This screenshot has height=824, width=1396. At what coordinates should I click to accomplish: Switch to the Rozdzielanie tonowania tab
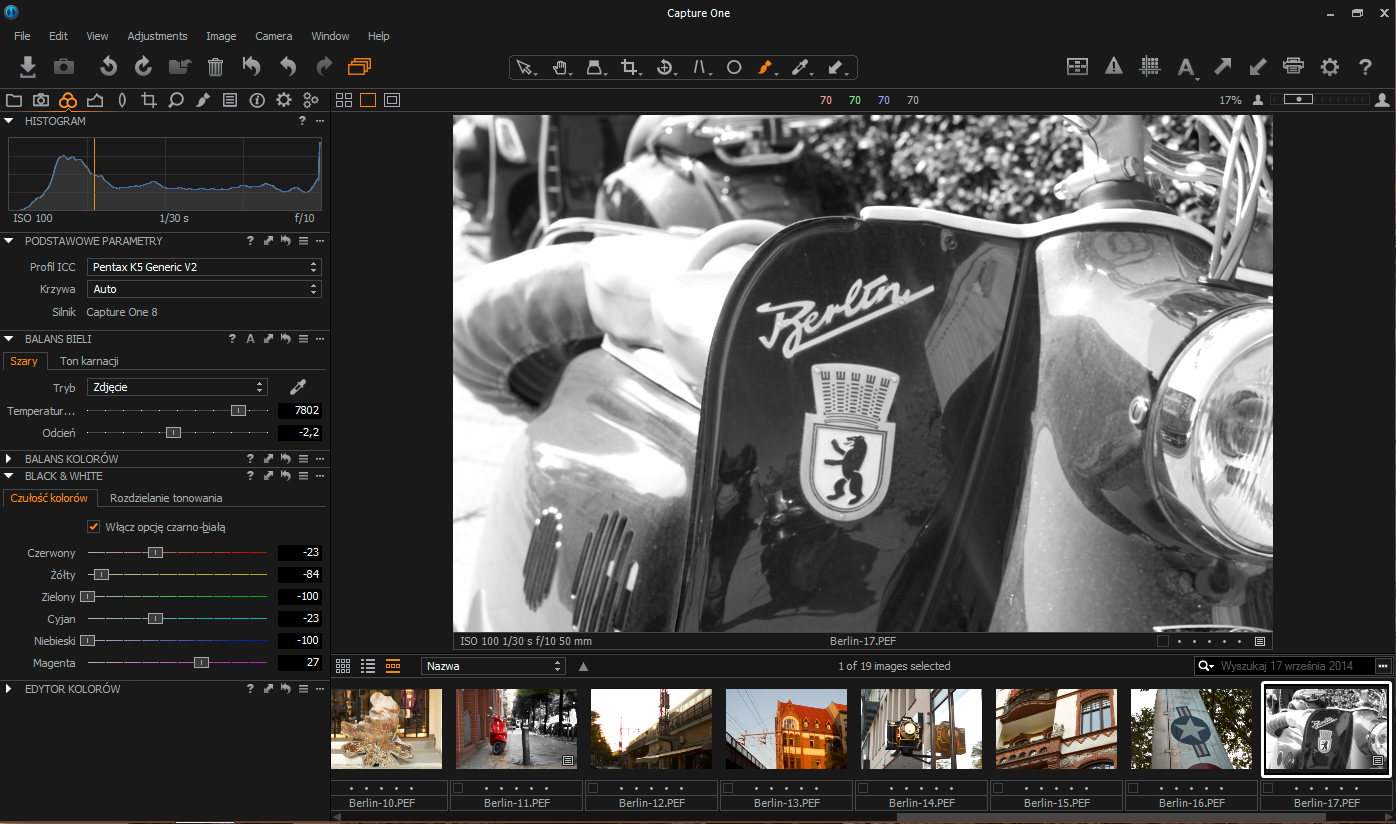click(x=166, y=498)
